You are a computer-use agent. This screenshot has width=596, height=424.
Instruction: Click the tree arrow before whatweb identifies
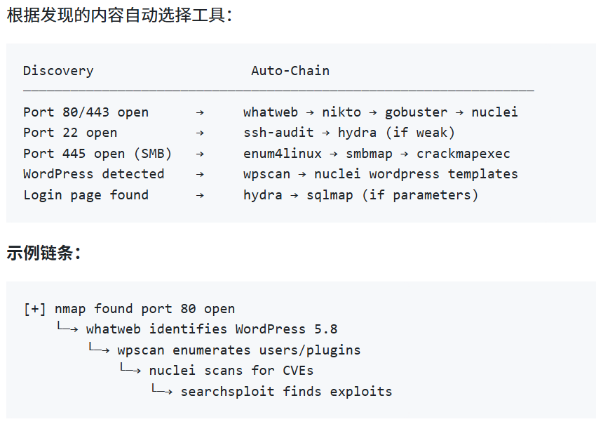click(68, 327)
